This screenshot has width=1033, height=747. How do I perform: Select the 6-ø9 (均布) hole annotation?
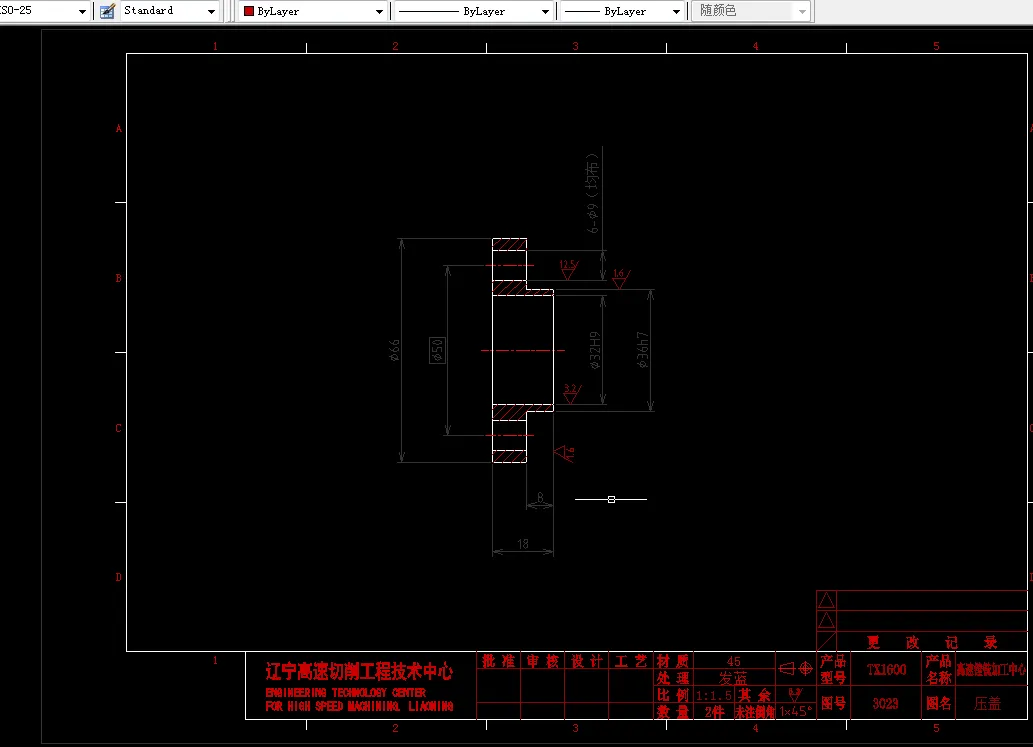pyautogui.click(x=593, y=193)
